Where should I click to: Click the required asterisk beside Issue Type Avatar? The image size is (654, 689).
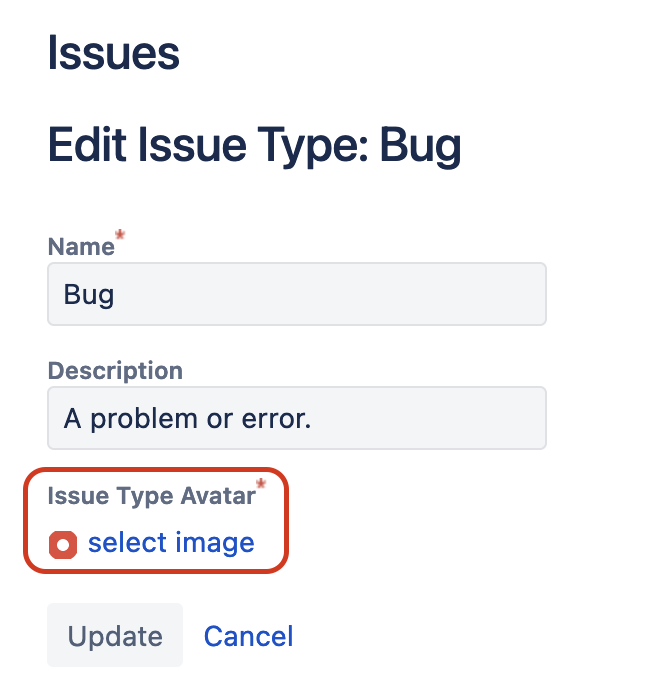pyautogui.click(x=261, y=483)
